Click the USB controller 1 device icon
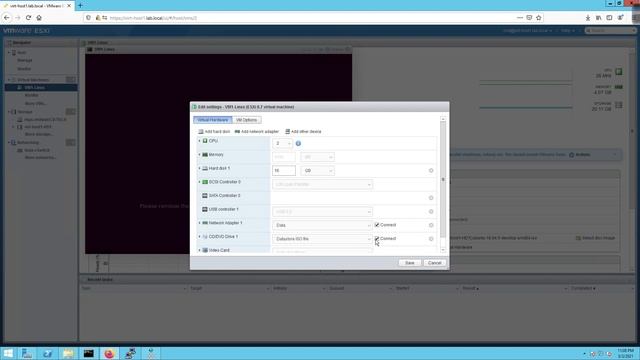The image size is (640, 360). (205, 209)
